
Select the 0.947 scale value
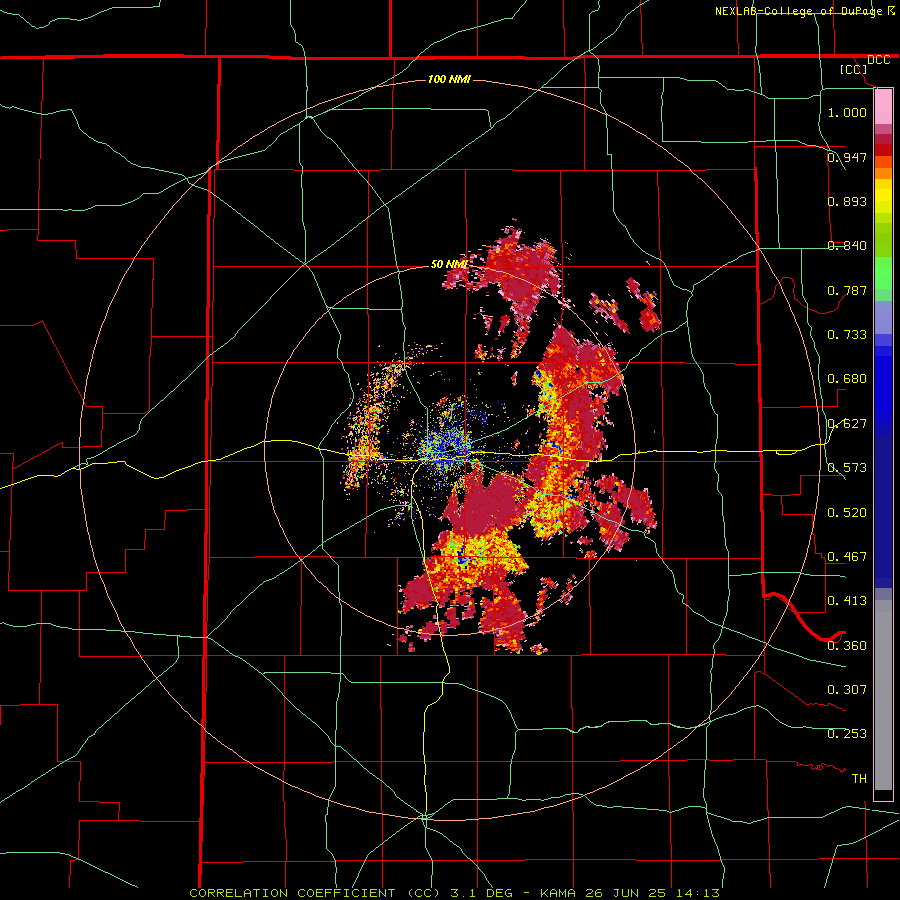tap(847, 157)
